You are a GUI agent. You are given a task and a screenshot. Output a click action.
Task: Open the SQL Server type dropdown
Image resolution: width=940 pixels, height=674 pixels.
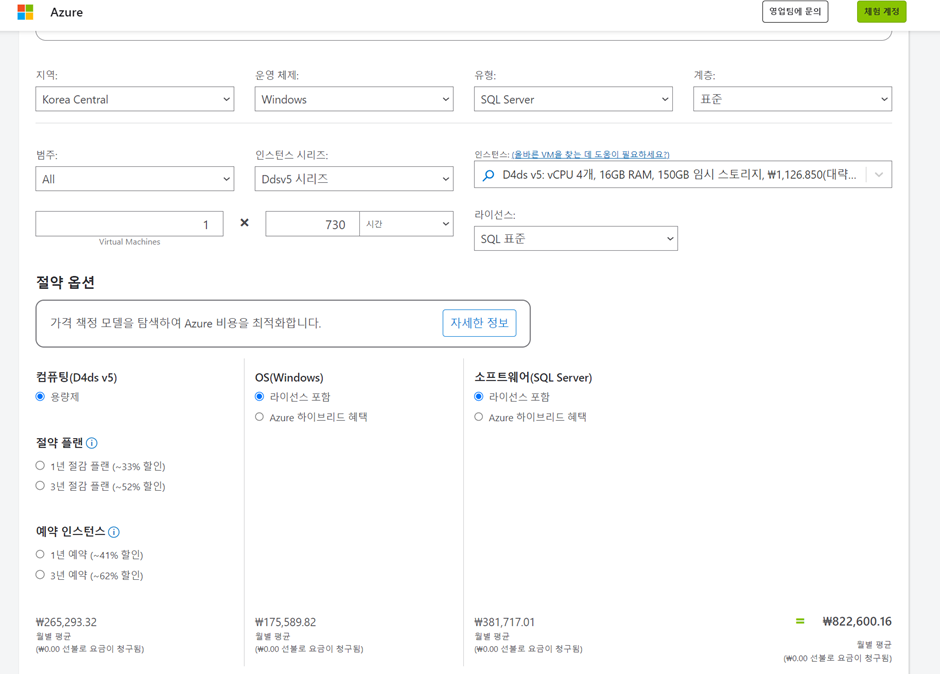pyautogui.click(x=573, y=99)
